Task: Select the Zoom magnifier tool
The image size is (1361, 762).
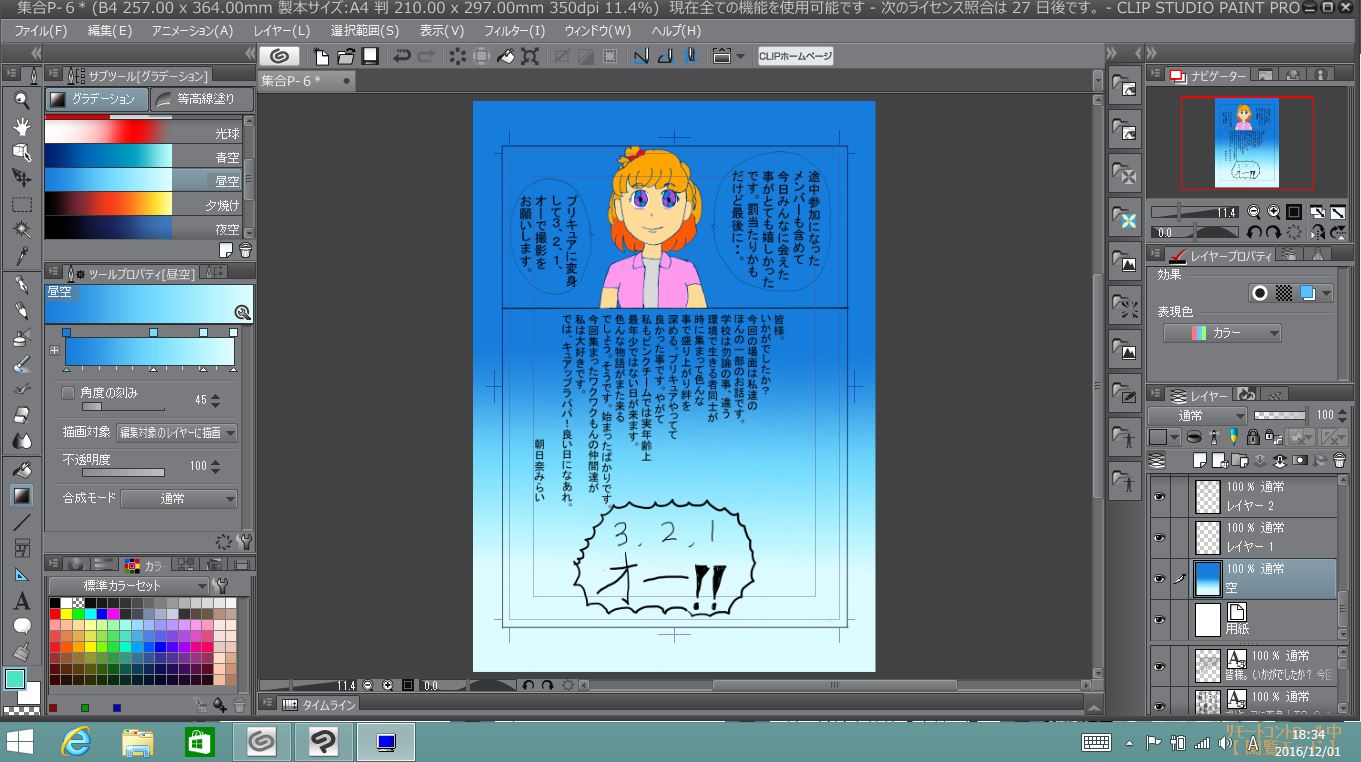Action: [21, 99]
